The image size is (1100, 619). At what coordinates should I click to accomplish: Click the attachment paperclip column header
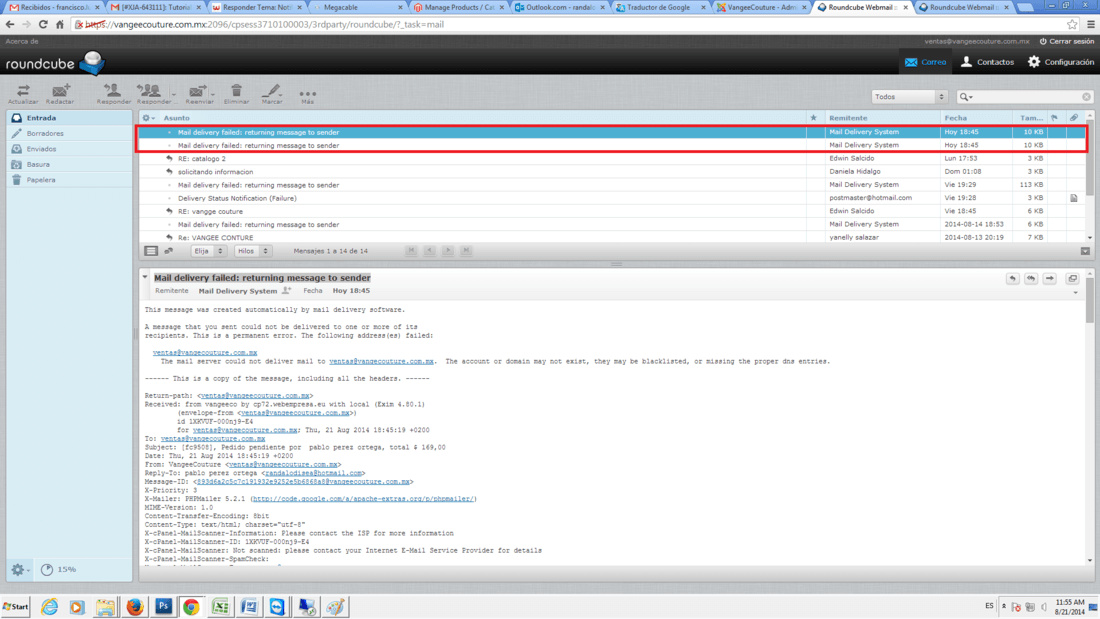pyautogui.click(x=1074, y=118)
